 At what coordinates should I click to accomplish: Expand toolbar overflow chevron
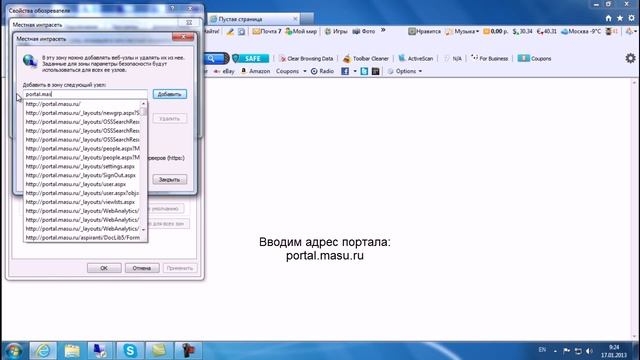tap(383, 30)
